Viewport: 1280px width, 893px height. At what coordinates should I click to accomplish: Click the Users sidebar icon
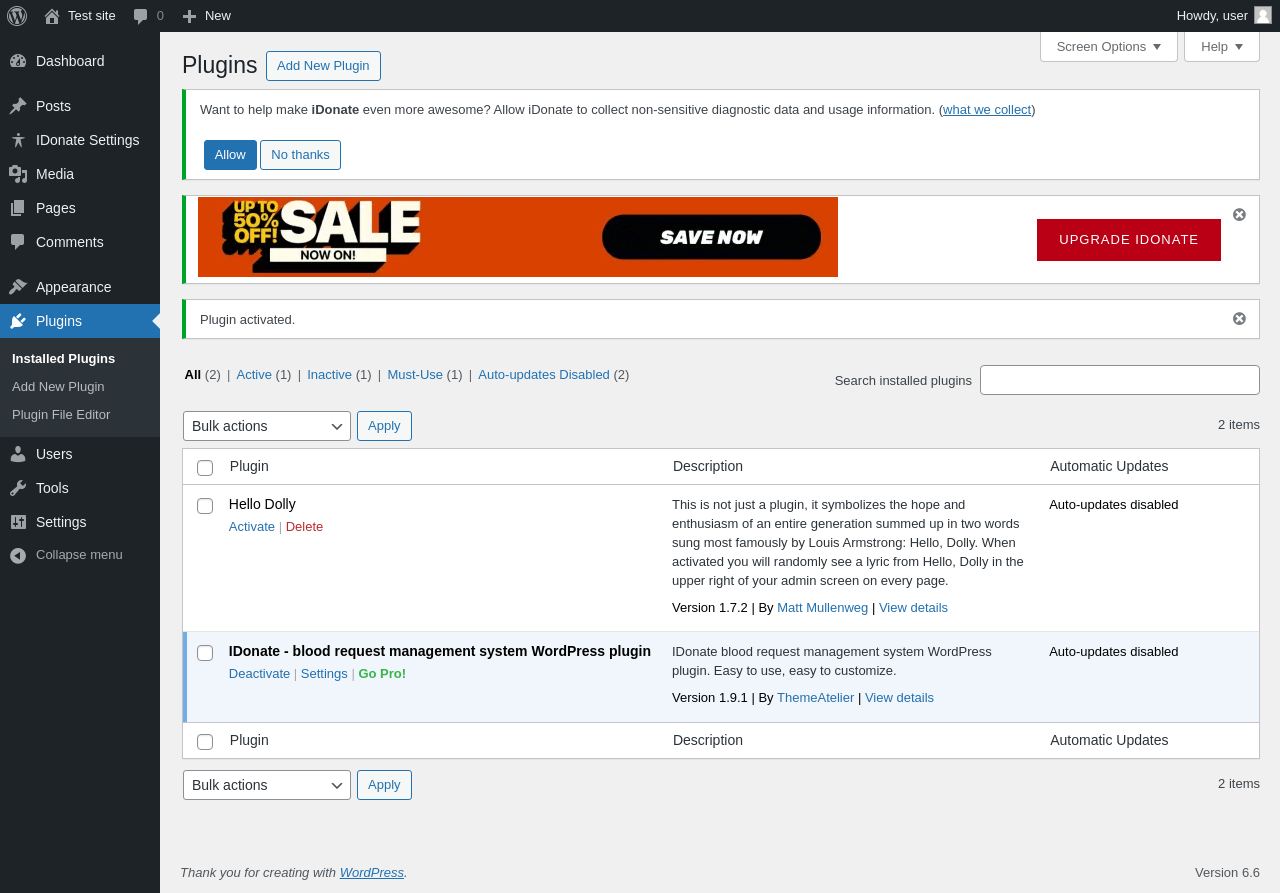(x=18, y=454)
